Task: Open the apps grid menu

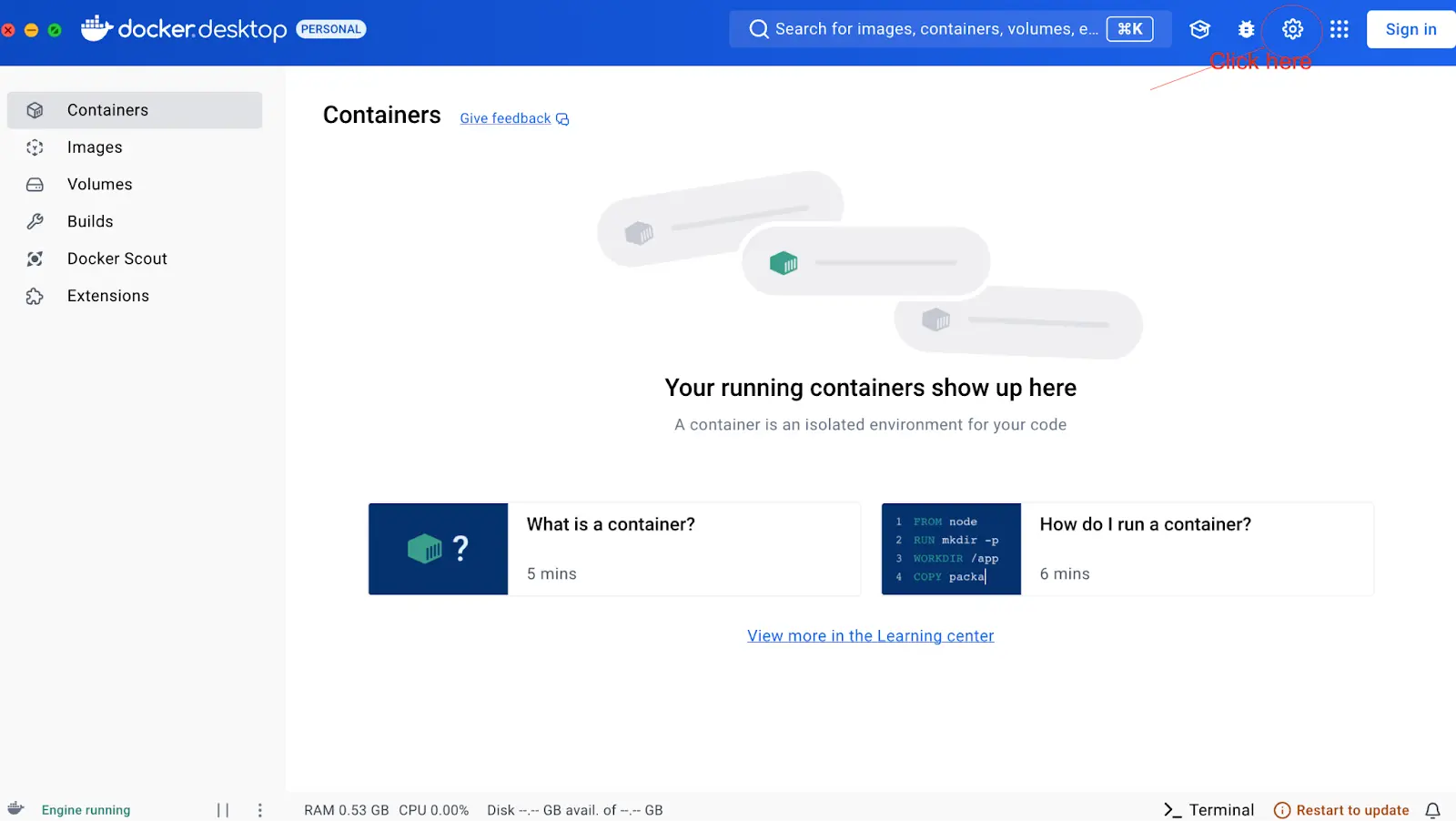Action: pos(1339,28)
